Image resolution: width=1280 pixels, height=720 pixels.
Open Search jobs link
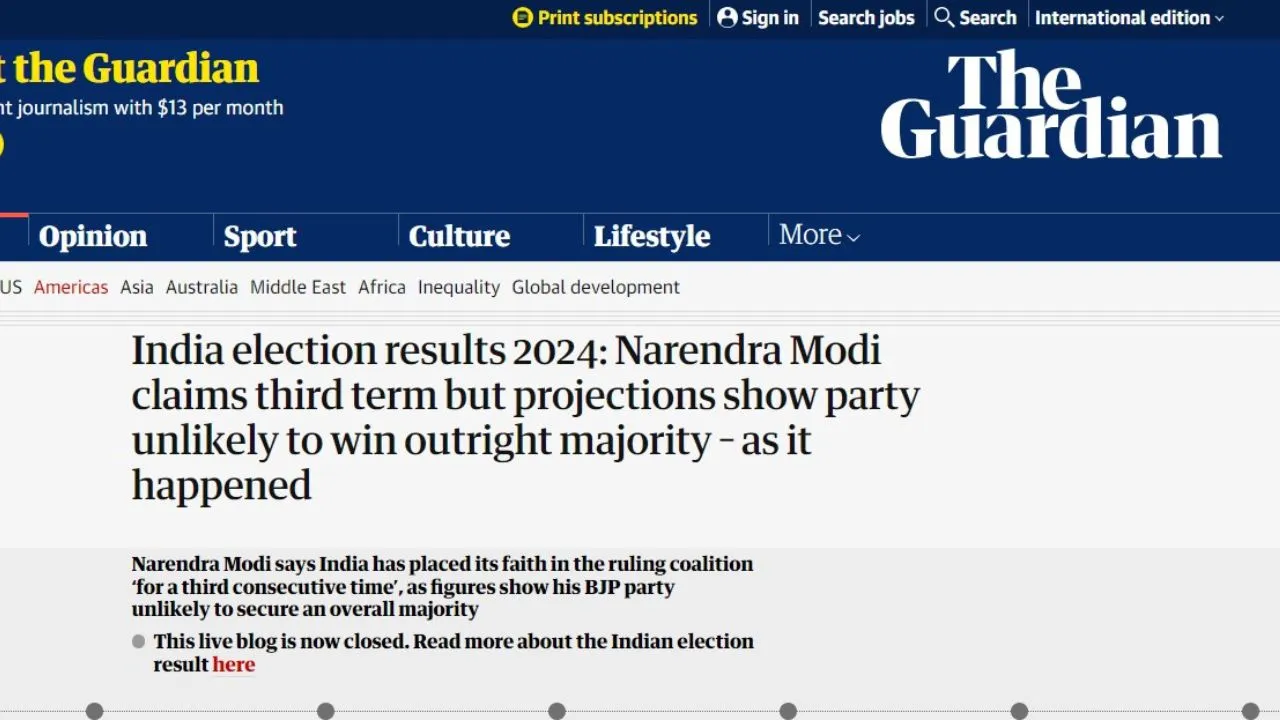866,18
